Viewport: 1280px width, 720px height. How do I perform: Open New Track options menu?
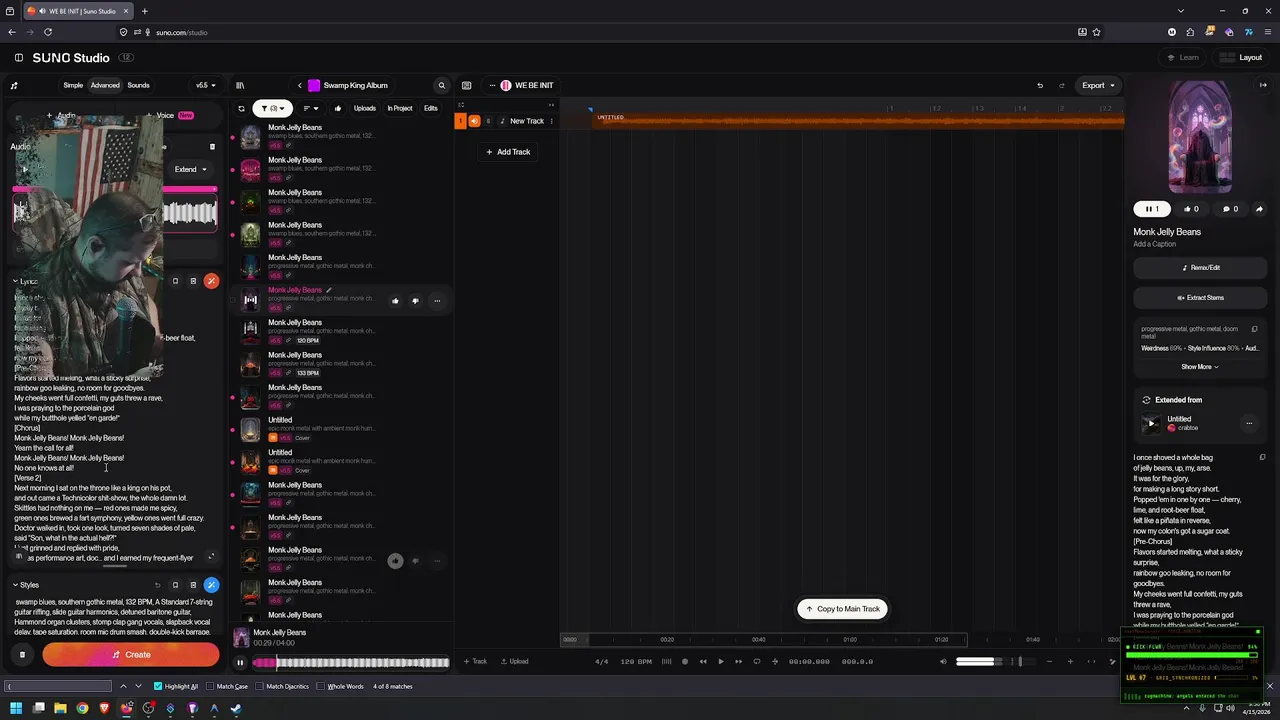[551, 121]
